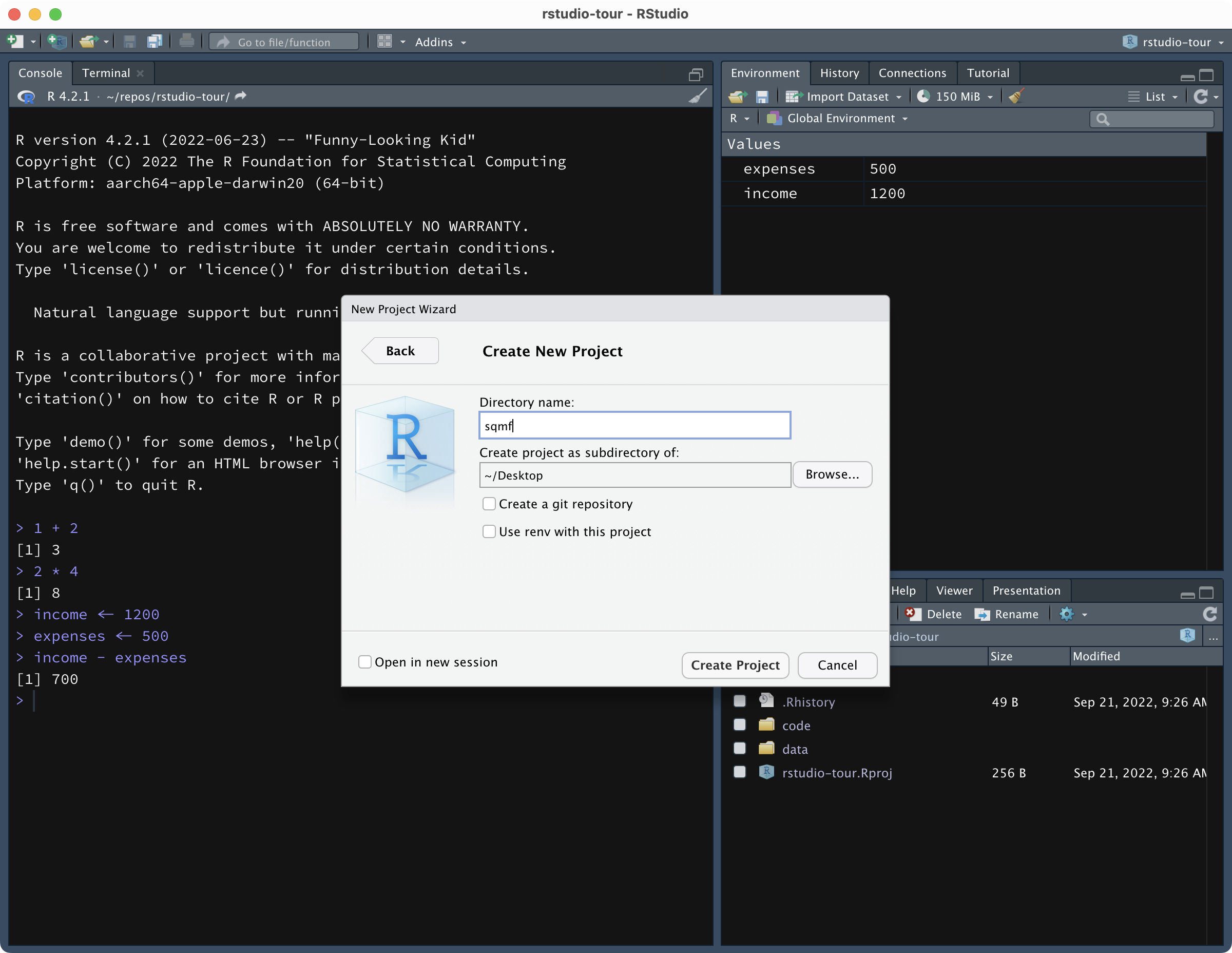This screenshot has height=953, width=1232.
Task: Open the Global Environment dropdown
Action: pyautogui.click(x=837, y=119)
